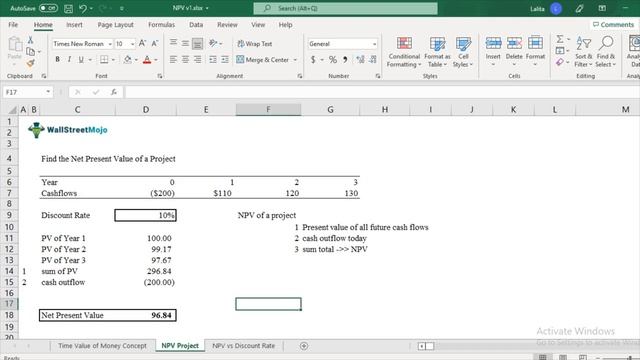Switch to the Insert ribbon tab

click(74, 25)
